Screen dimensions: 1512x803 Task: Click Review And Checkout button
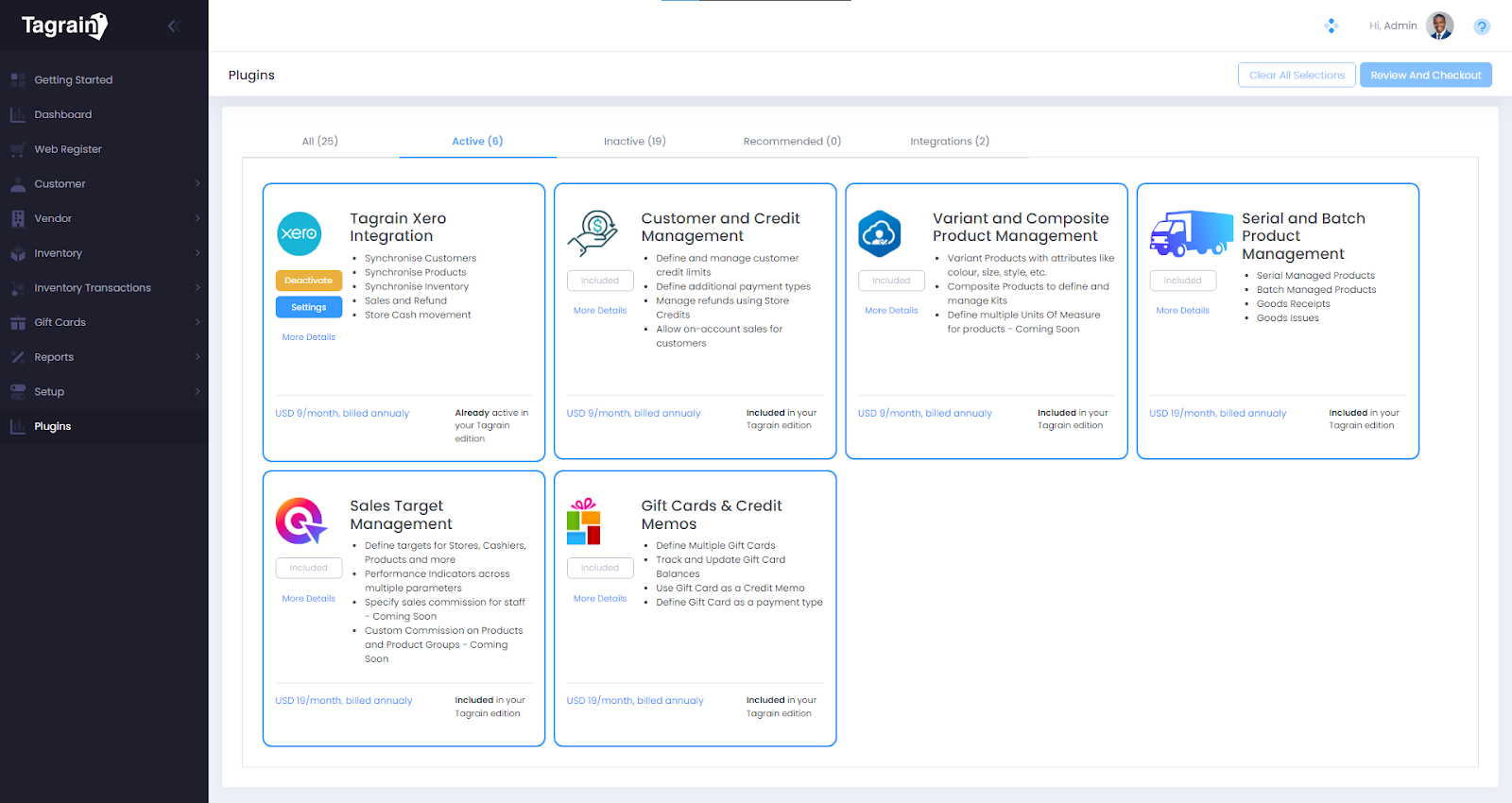click(x=1426, y=75)
